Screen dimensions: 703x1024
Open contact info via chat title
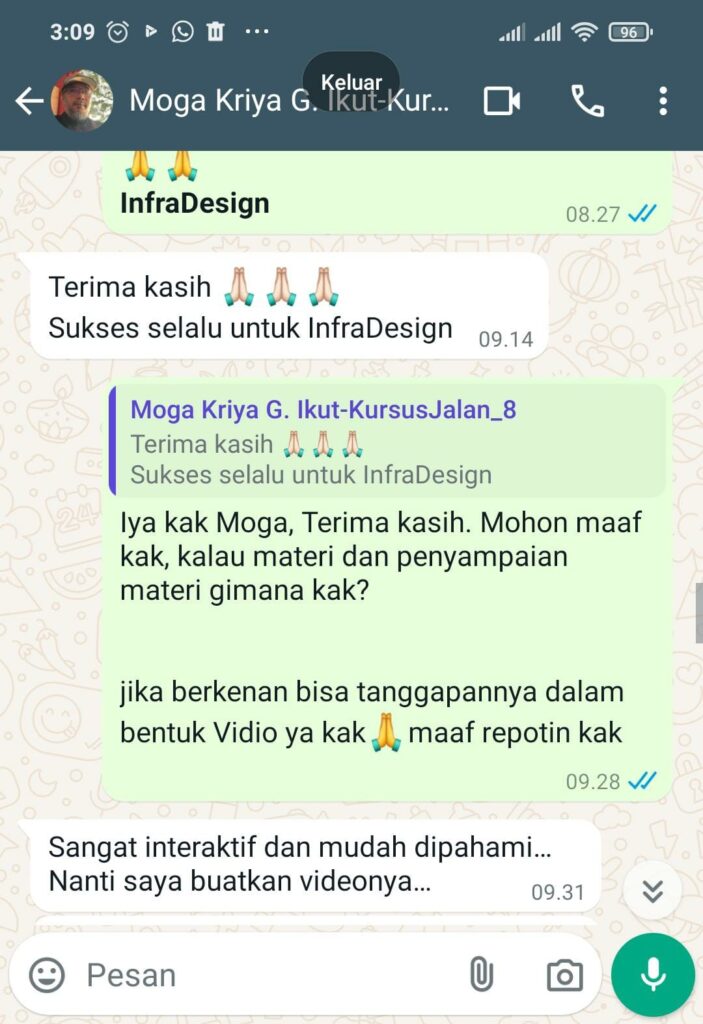[x=289, y=101]
